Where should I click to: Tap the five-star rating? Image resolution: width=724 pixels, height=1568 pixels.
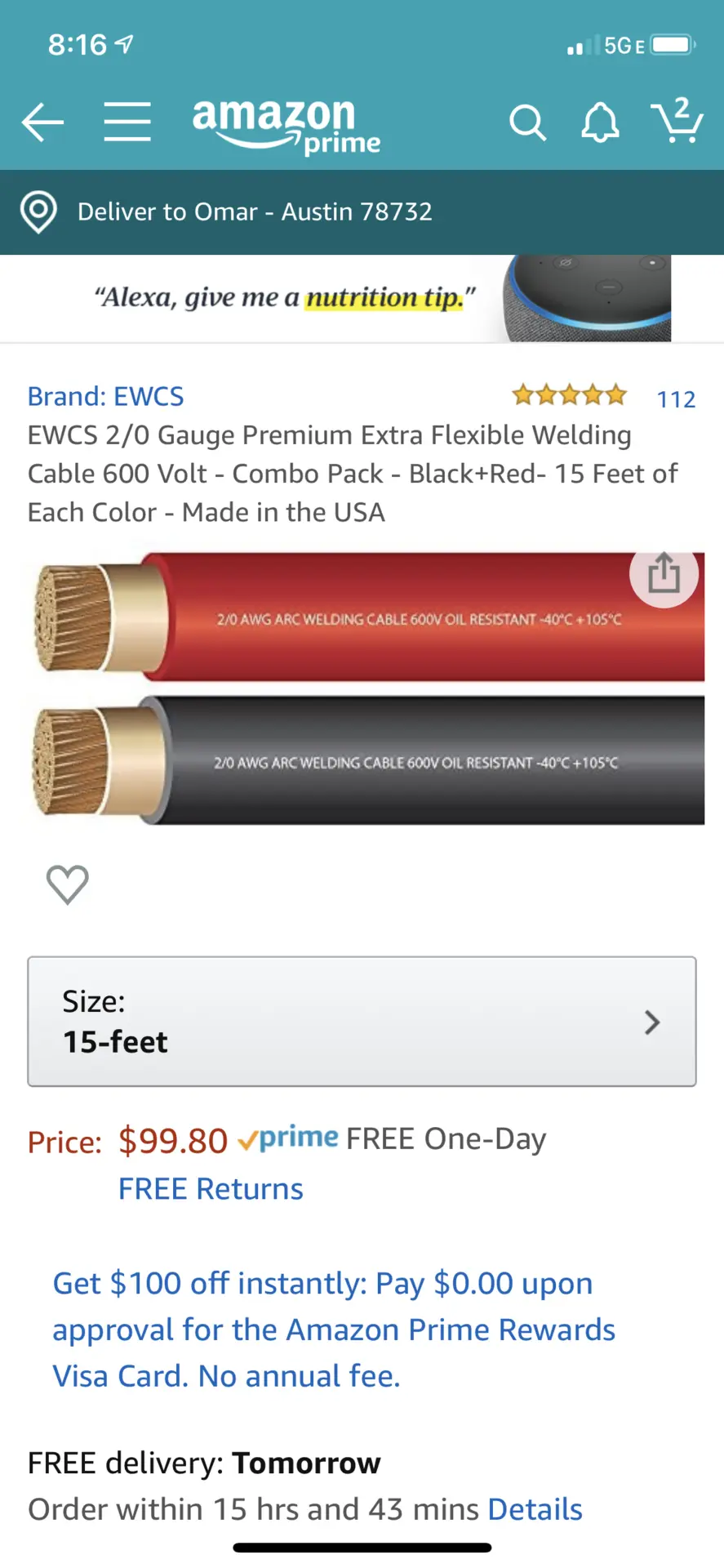[x=569, y=396]
